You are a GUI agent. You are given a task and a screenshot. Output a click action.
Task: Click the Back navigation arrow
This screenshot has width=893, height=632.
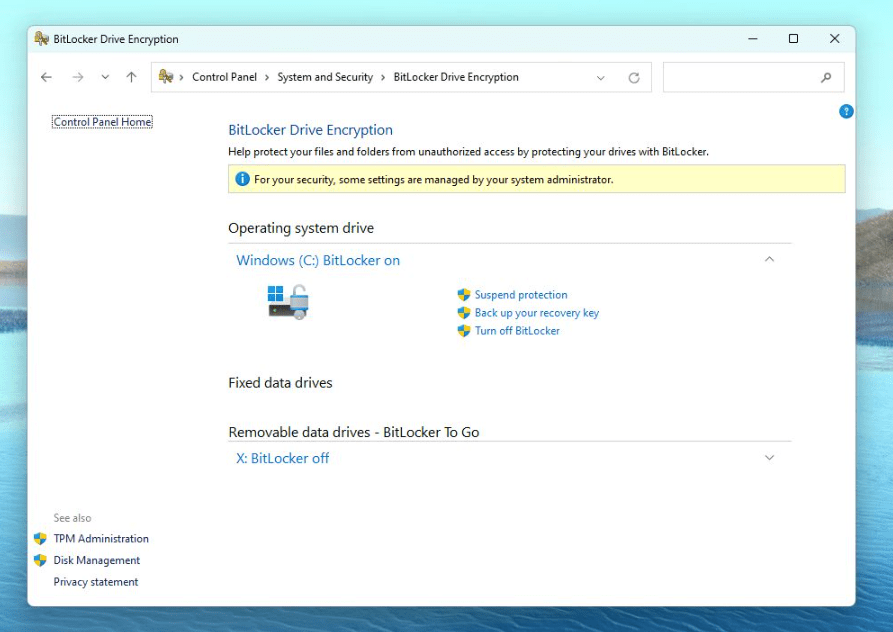tap(46, 77)
